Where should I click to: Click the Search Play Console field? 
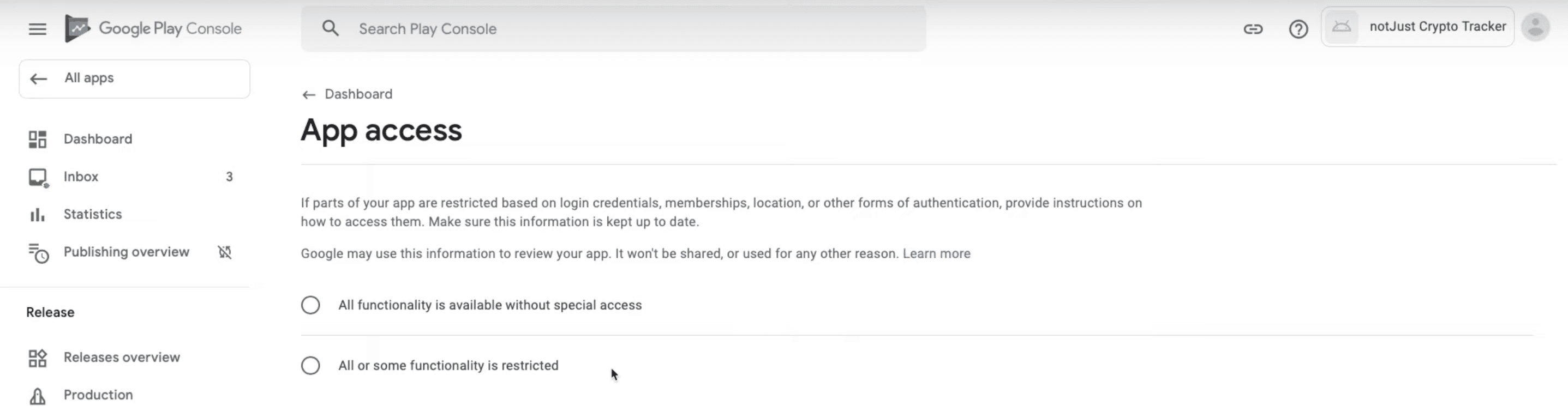pyautogui.click(x=609, y=28)
